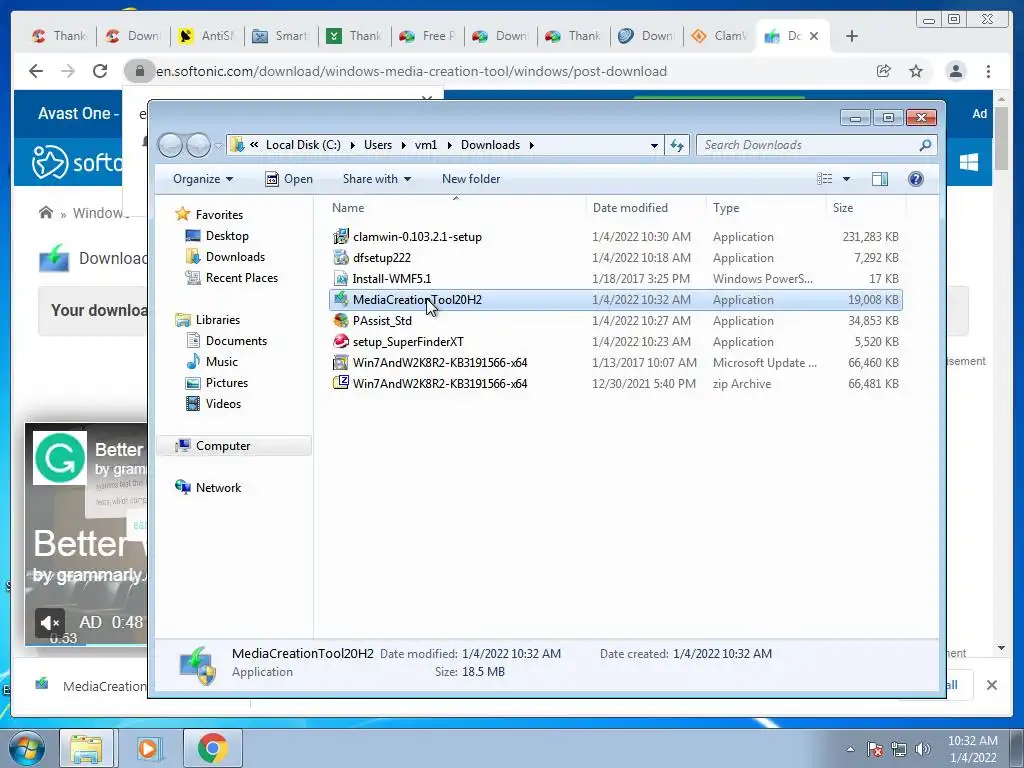1024x768 pixels.
Task: Click the volume icon in system tray
Action: pos(922,749)
